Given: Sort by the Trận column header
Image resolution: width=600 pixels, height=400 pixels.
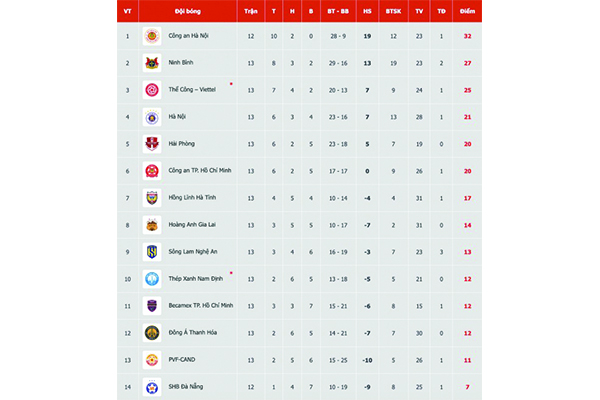Looking at the screenshot, I should (250, 11).
